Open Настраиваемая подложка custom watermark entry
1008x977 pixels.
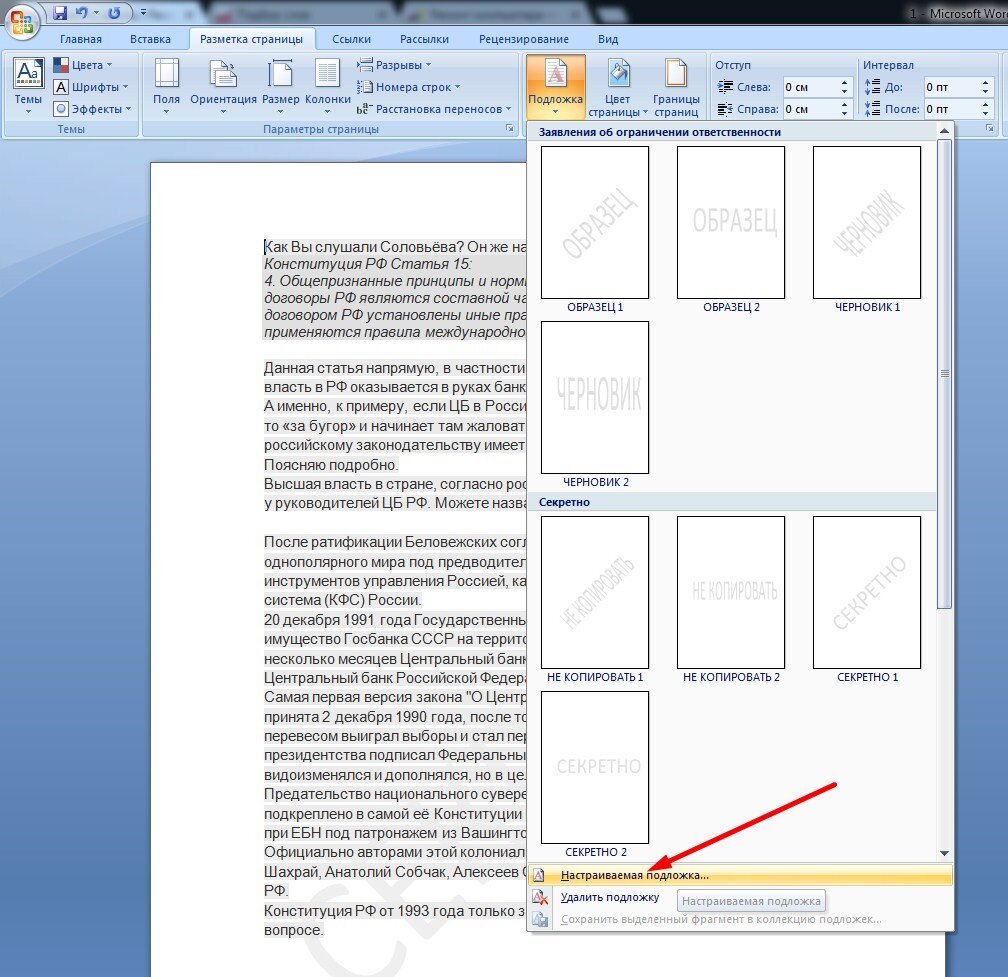pos(741,875)
